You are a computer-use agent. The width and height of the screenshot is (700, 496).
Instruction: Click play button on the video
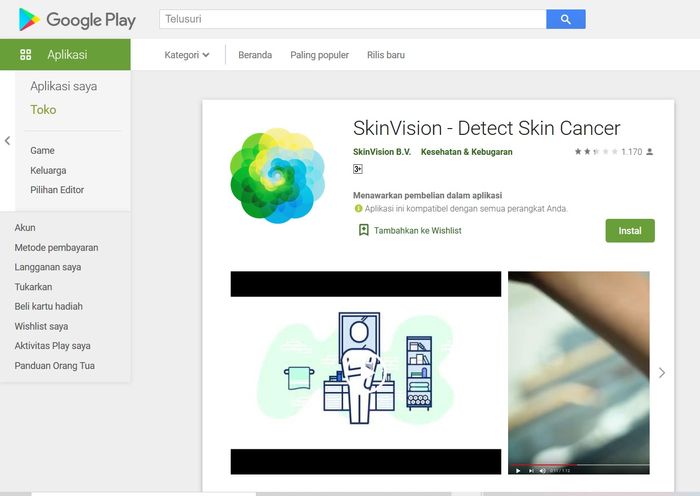pyautogui.click(x=518, y=470)
